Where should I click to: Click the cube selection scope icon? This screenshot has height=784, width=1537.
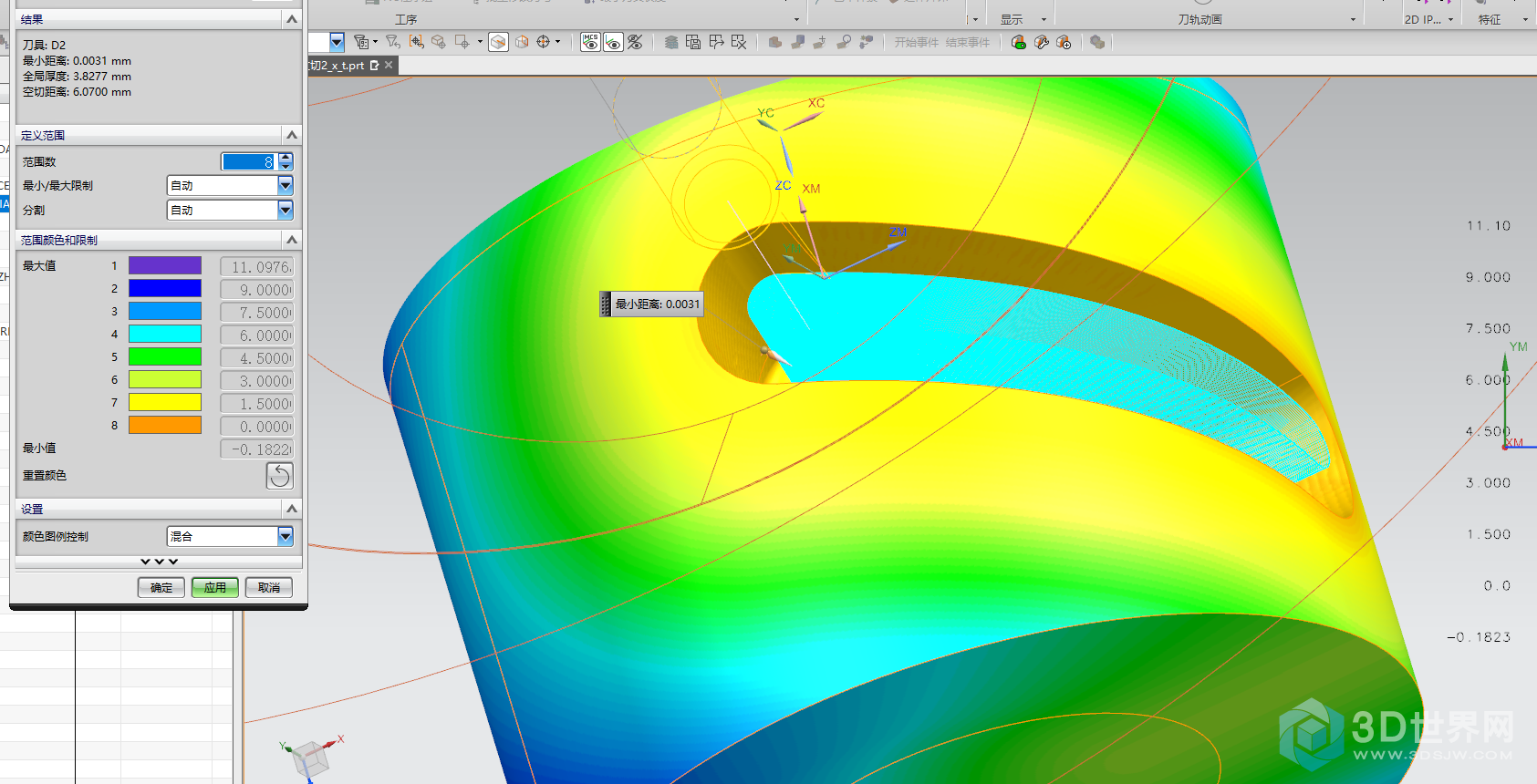[439, 42]
